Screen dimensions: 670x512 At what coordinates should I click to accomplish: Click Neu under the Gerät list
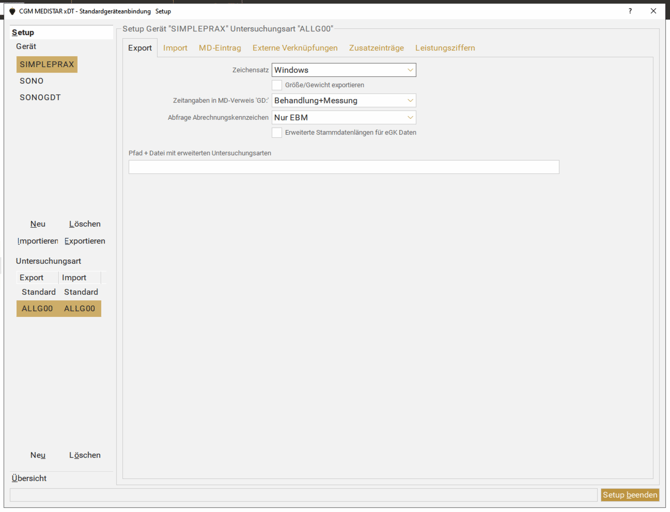pos(38,224)
